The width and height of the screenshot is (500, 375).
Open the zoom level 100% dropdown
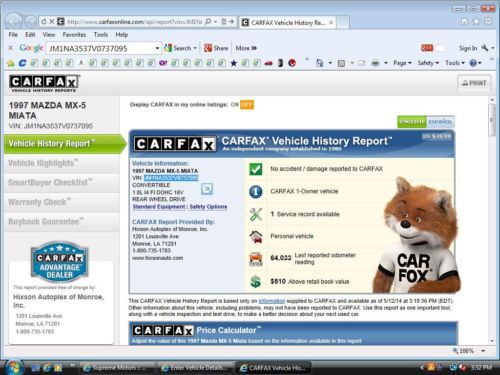[x=483, y=351]
